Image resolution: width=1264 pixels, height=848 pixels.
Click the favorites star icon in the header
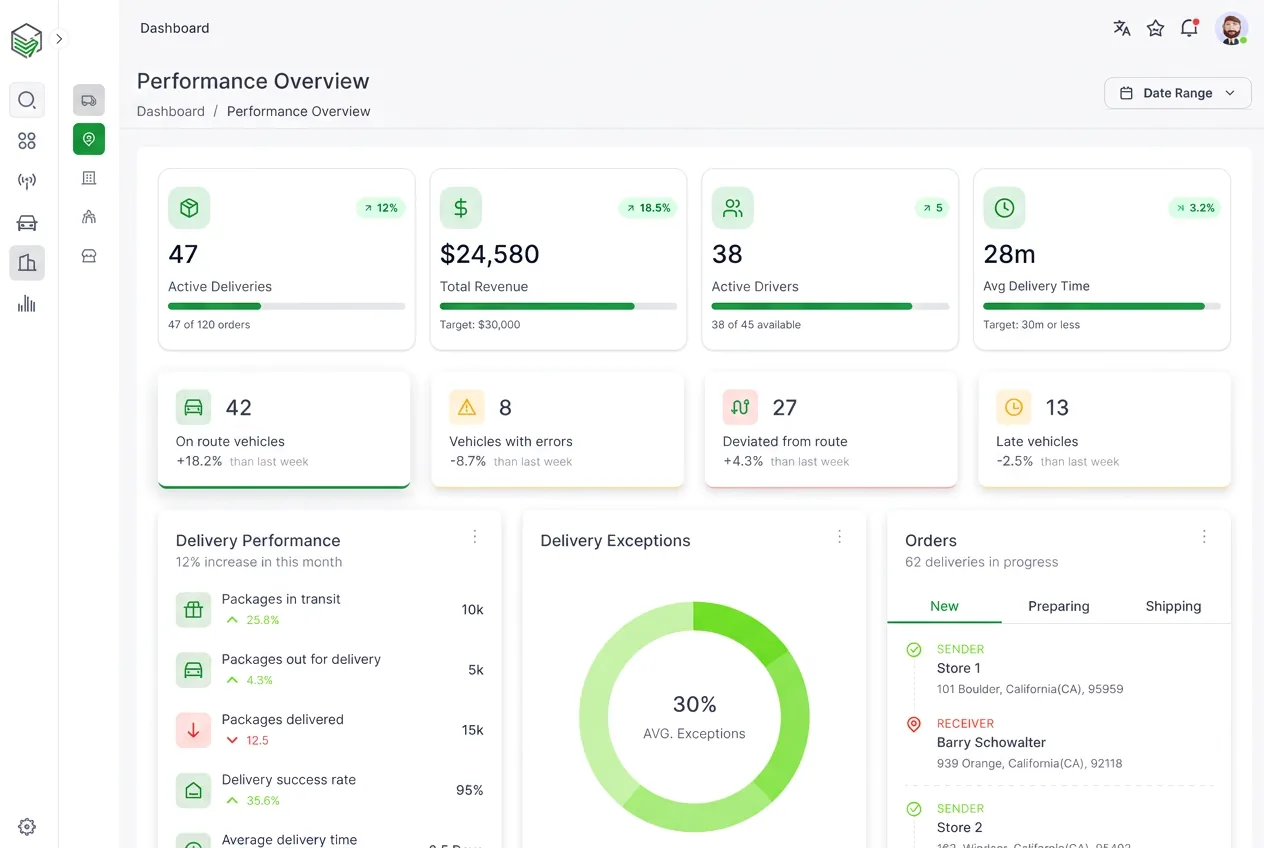click(x=1155, y=28)
